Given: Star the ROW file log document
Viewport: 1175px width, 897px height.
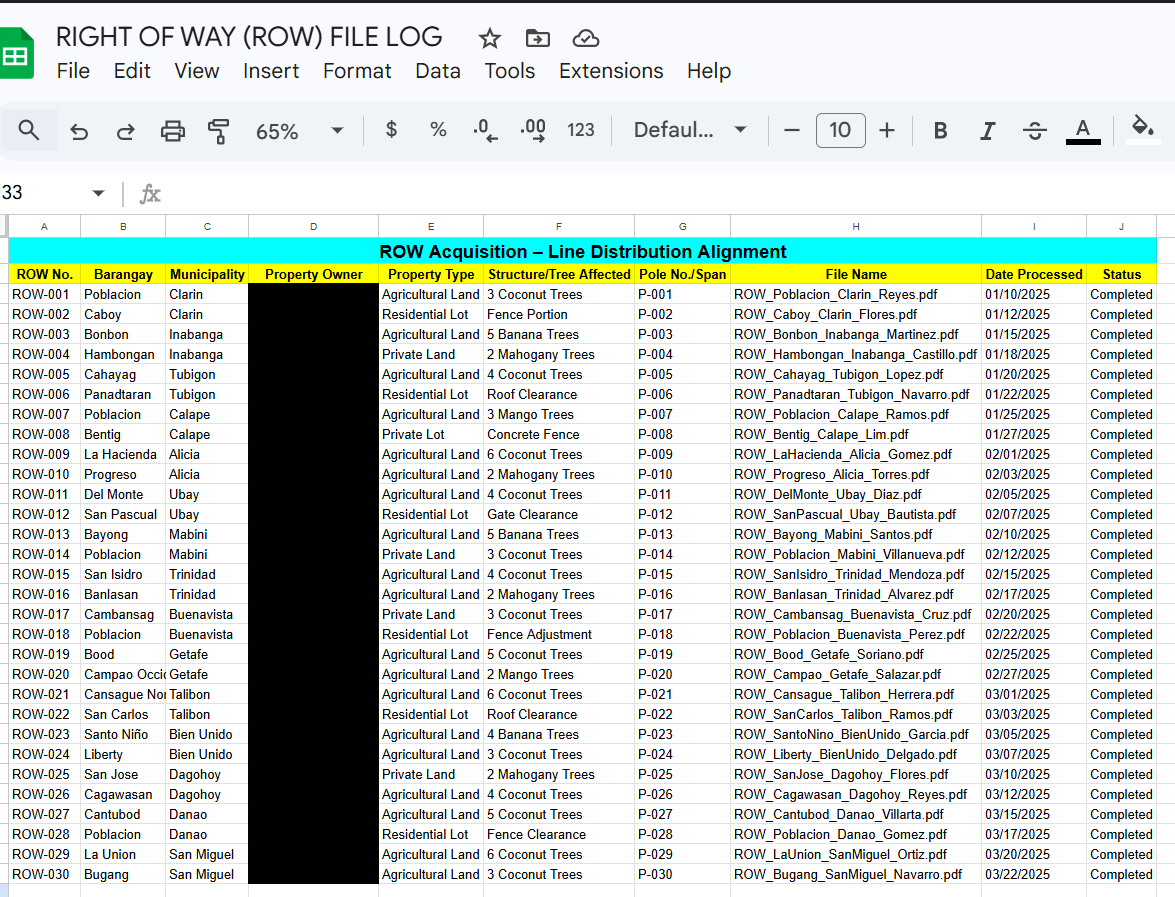Looking at the screenshot, I should 489,38.
